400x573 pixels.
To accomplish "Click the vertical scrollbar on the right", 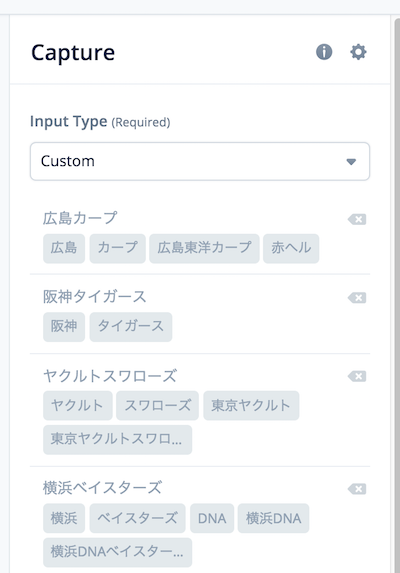I will (x=397, y=296).
